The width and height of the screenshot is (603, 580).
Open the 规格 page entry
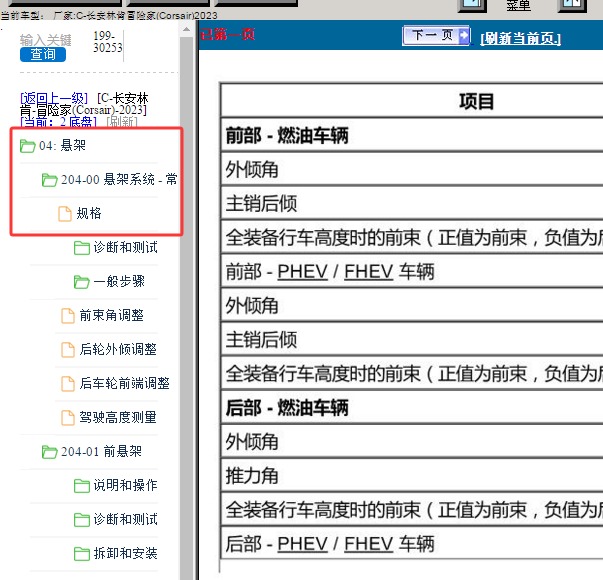89,213
